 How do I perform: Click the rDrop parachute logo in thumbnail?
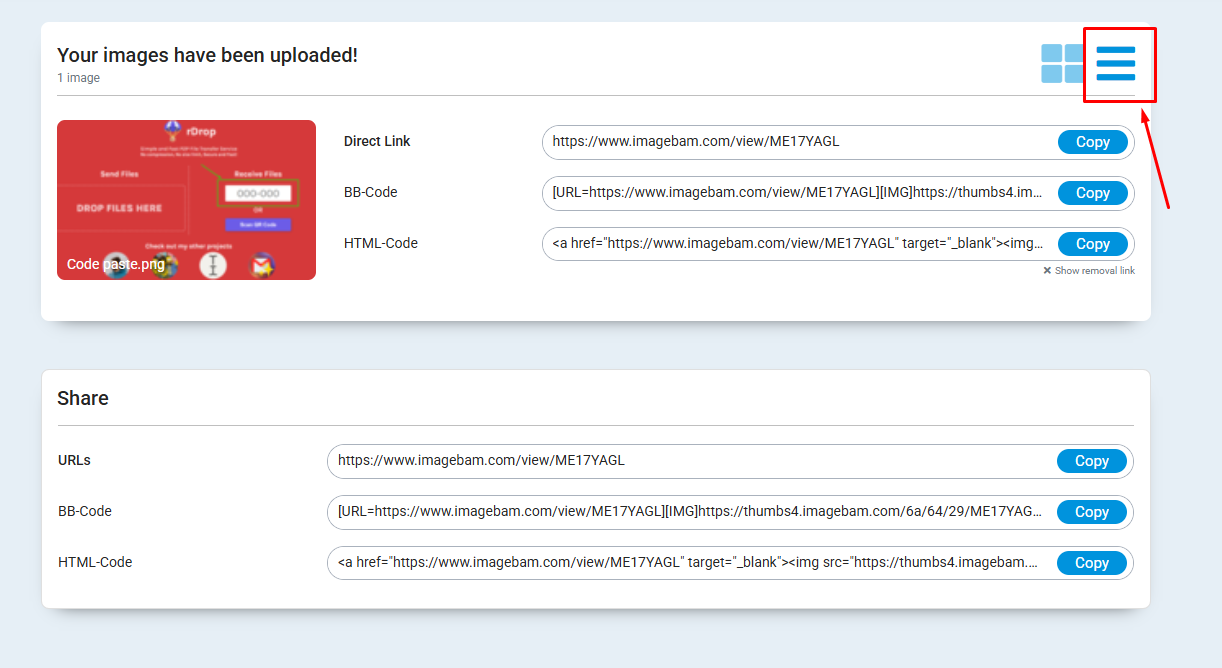[171, 129]
